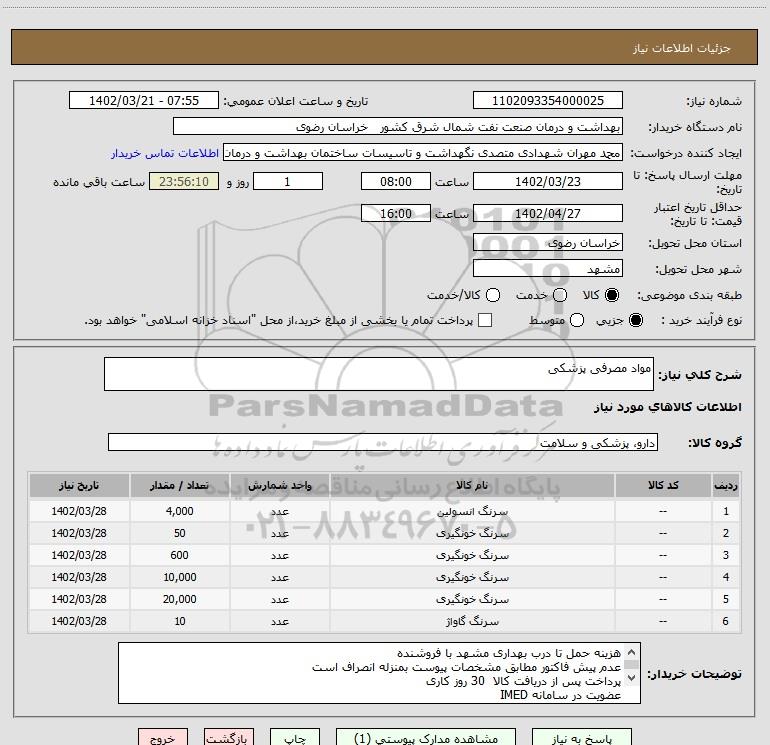Screen dimensions: 770x745
Task: Select the جزیی purchase type radio
Action: 635,320
